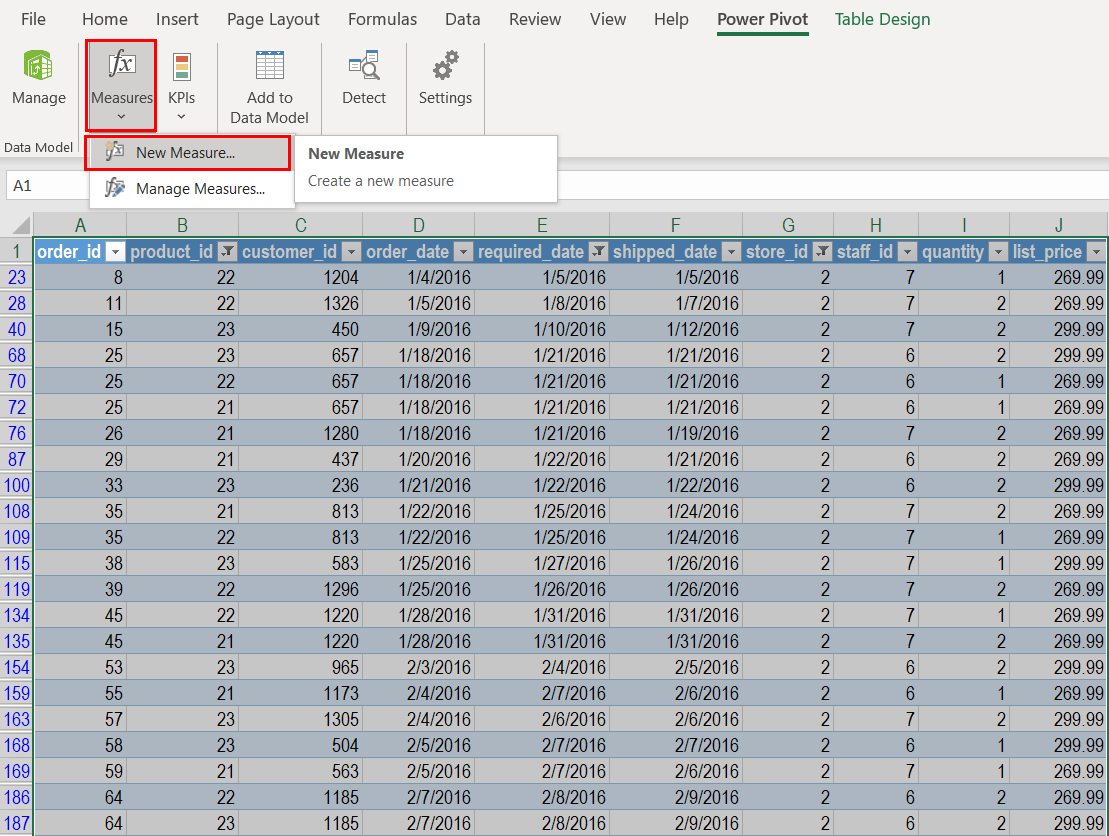The width and height of the screenshot is (1109, 836).
Task: Click the Name Box showing A1
Action: click(x=45, y=186)
